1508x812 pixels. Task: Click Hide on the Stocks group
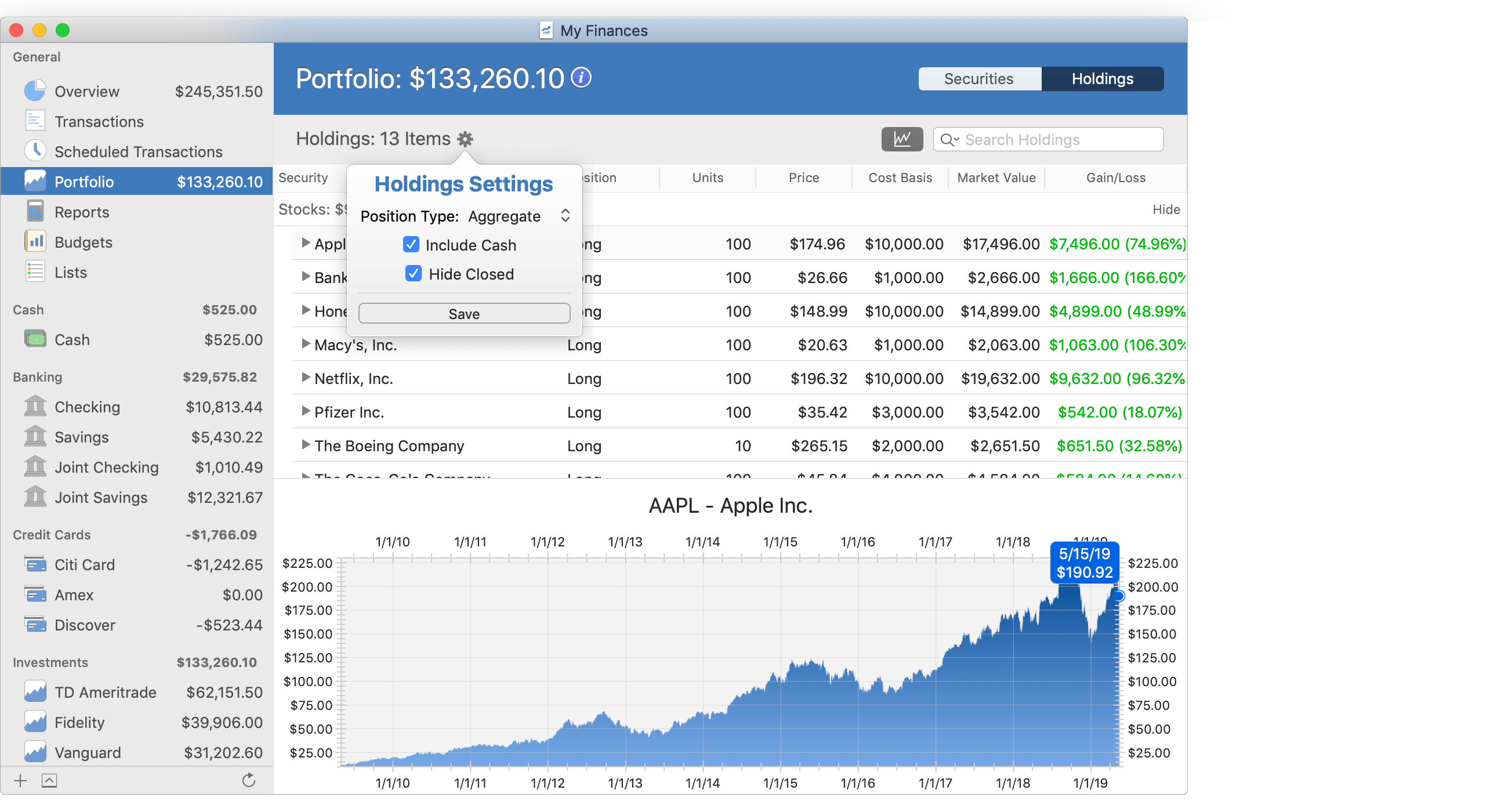[x=1165, y=209]
